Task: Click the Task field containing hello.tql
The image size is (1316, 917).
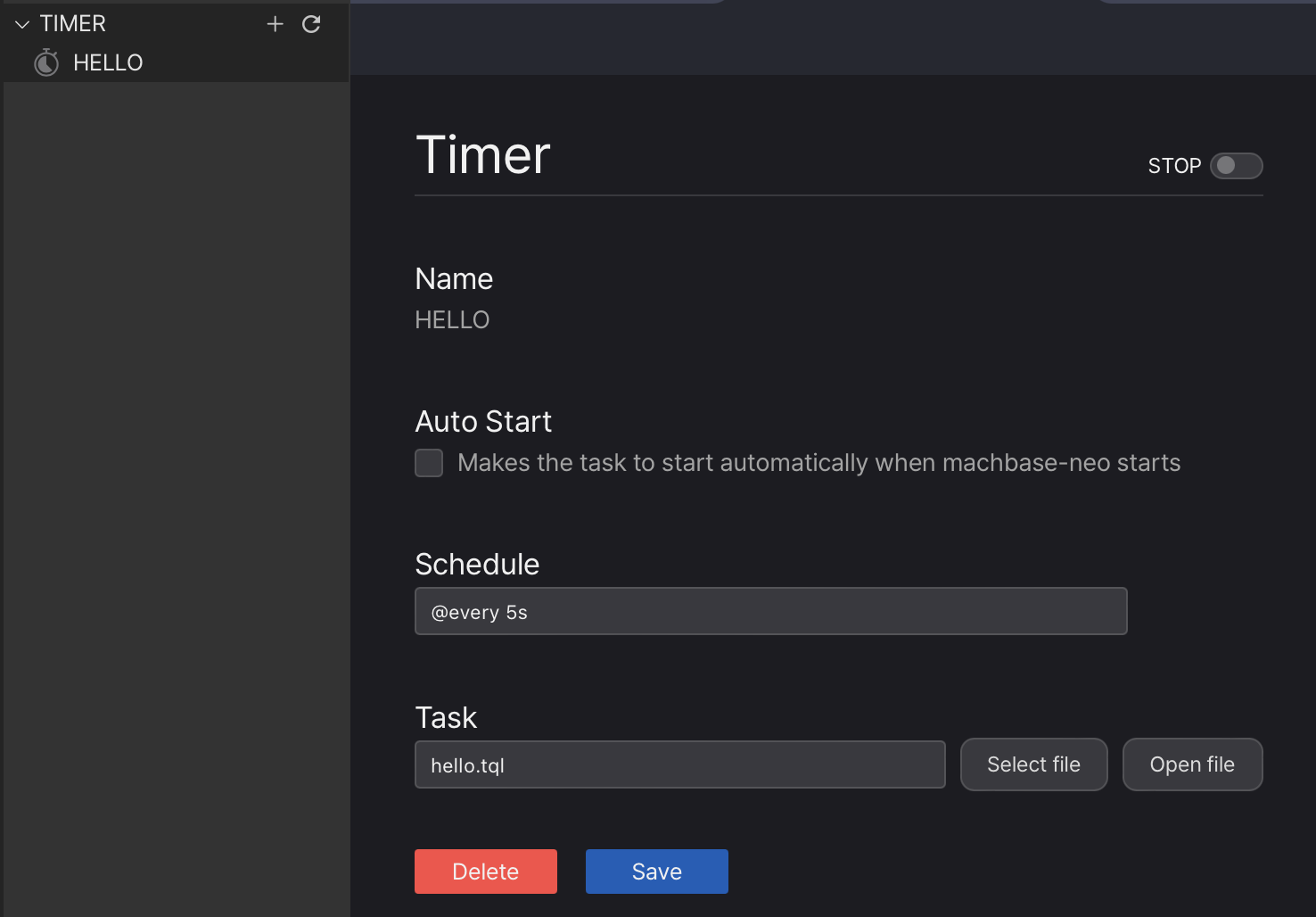Action: [x=679, y=765]
